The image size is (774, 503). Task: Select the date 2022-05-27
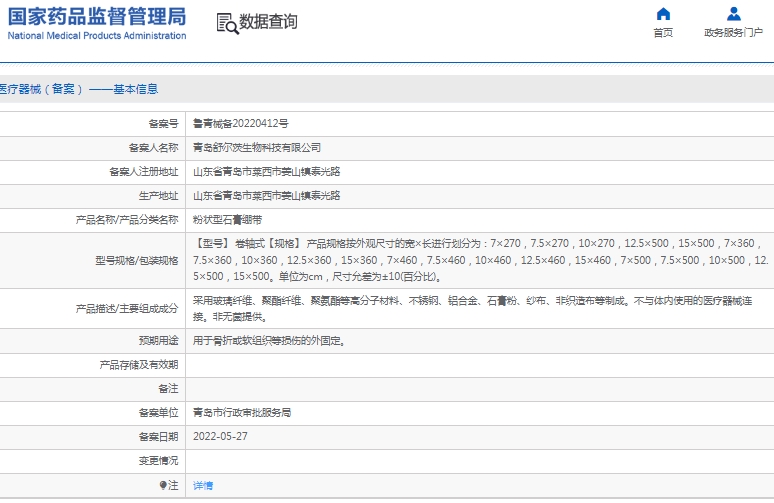(220, 437)
